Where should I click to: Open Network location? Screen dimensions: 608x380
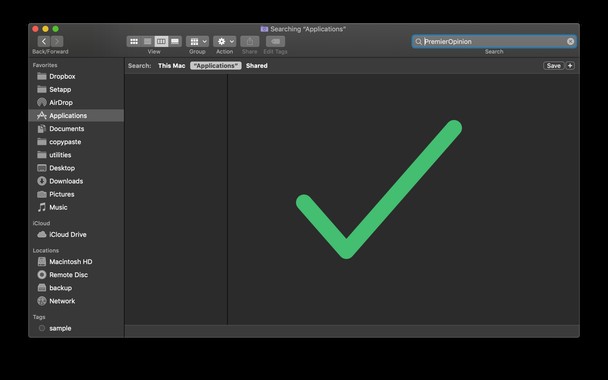(76, 301)
